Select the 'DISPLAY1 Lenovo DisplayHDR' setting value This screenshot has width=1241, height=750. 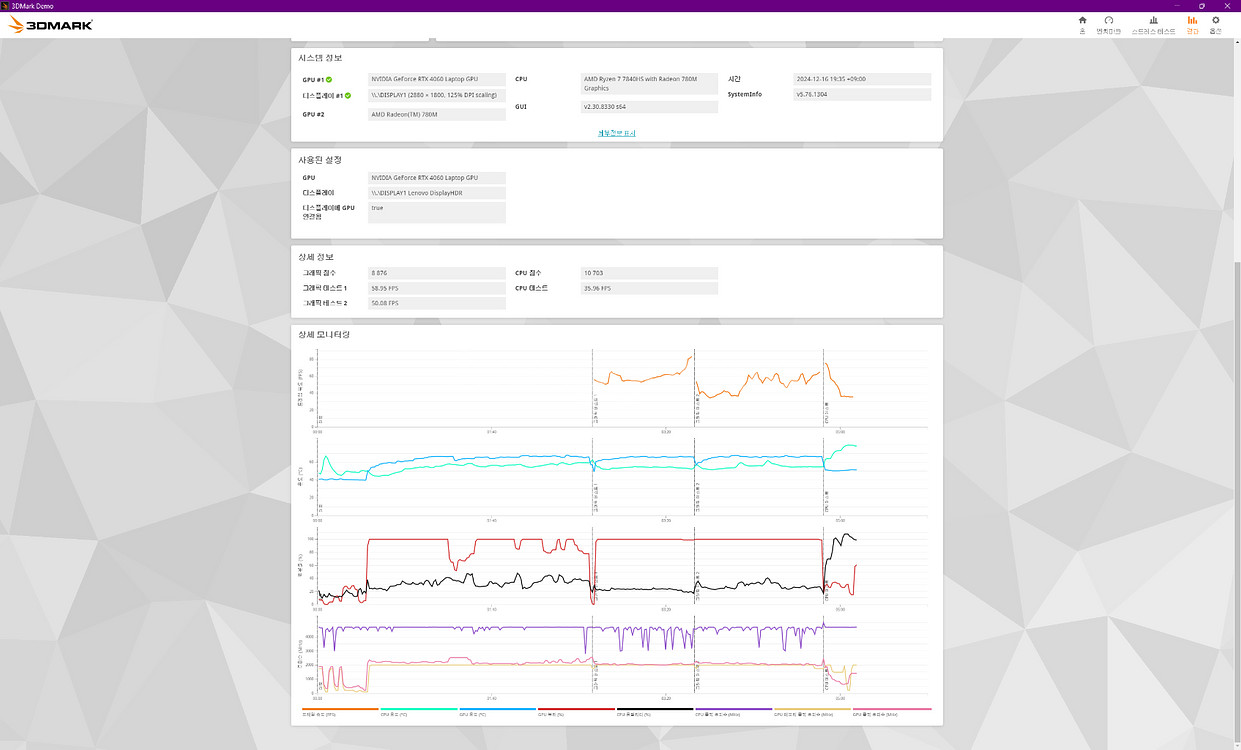(436, 193)
